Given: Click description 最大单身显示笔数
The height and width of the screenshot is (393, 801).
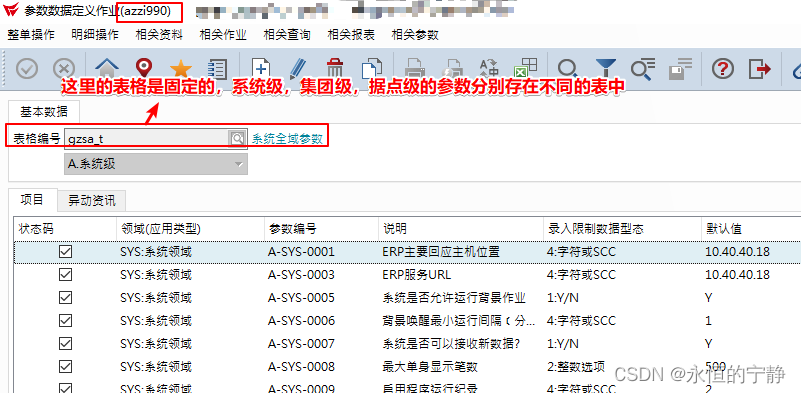Looking at the screenshot, I should pos(430,367).
